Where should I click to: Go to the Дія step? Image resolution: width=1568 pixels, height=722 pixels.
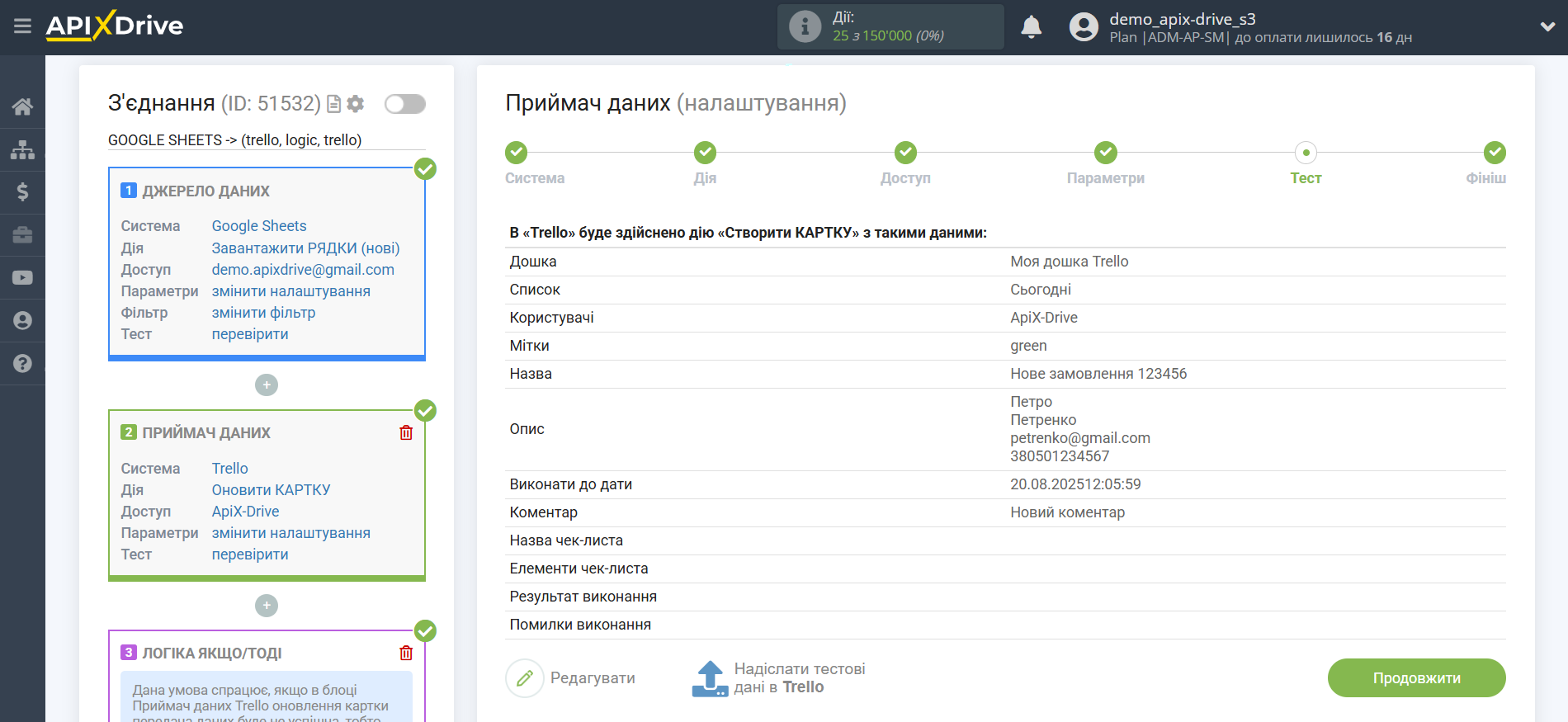coord(705,153)
